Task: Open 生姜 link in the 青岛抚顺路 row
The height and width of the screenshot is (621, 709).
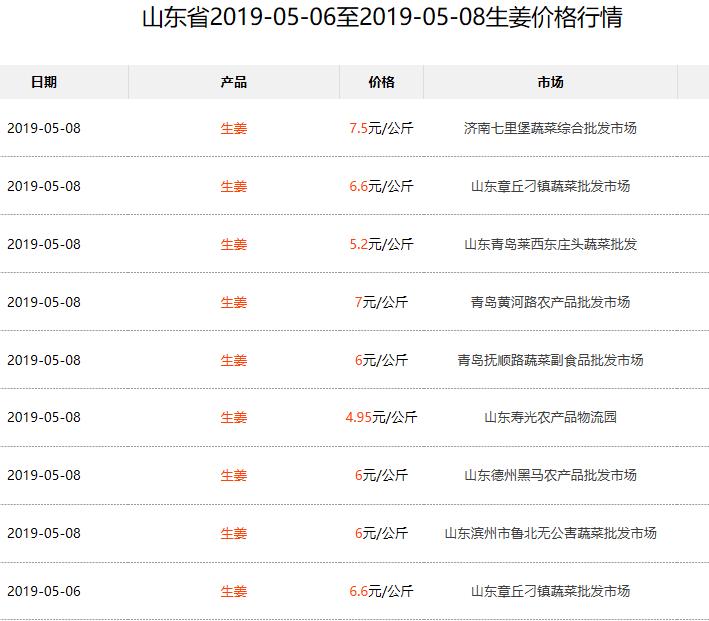Action: pos(234,360)
